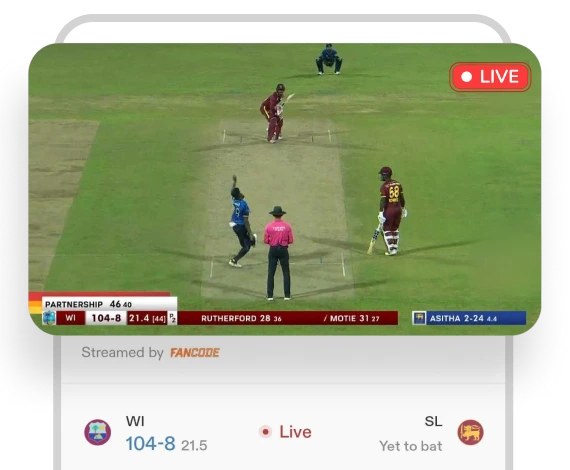Click the bowler in blue jersey
Image resolution: width=570 pixels, height=470 pixels.
pos(242,222)
